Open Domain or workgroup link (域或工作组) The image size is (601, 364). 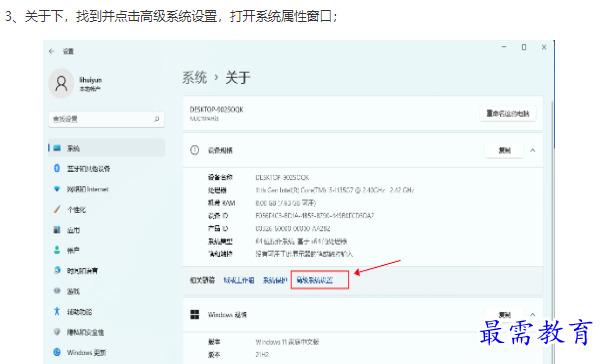[239, 280]
